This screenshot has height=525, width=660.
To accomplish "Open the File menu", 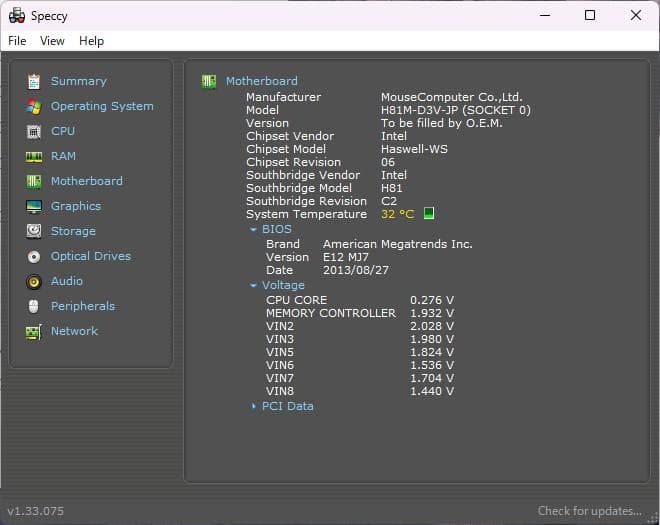I will click(17, 41).
